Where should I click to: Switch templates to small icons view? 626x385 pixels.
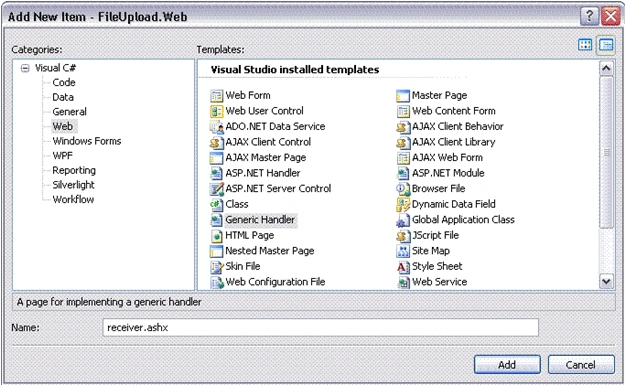click(x=606, y=45)
